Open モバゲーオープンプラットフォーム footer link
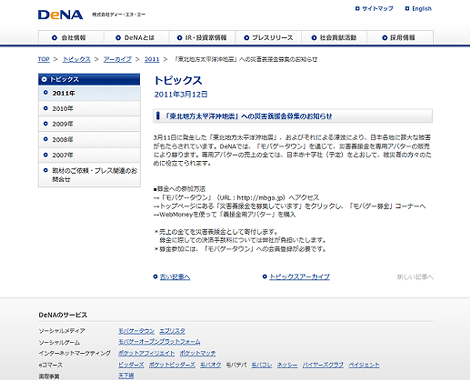This screenshot has height=380, width=470. (159, 342)
